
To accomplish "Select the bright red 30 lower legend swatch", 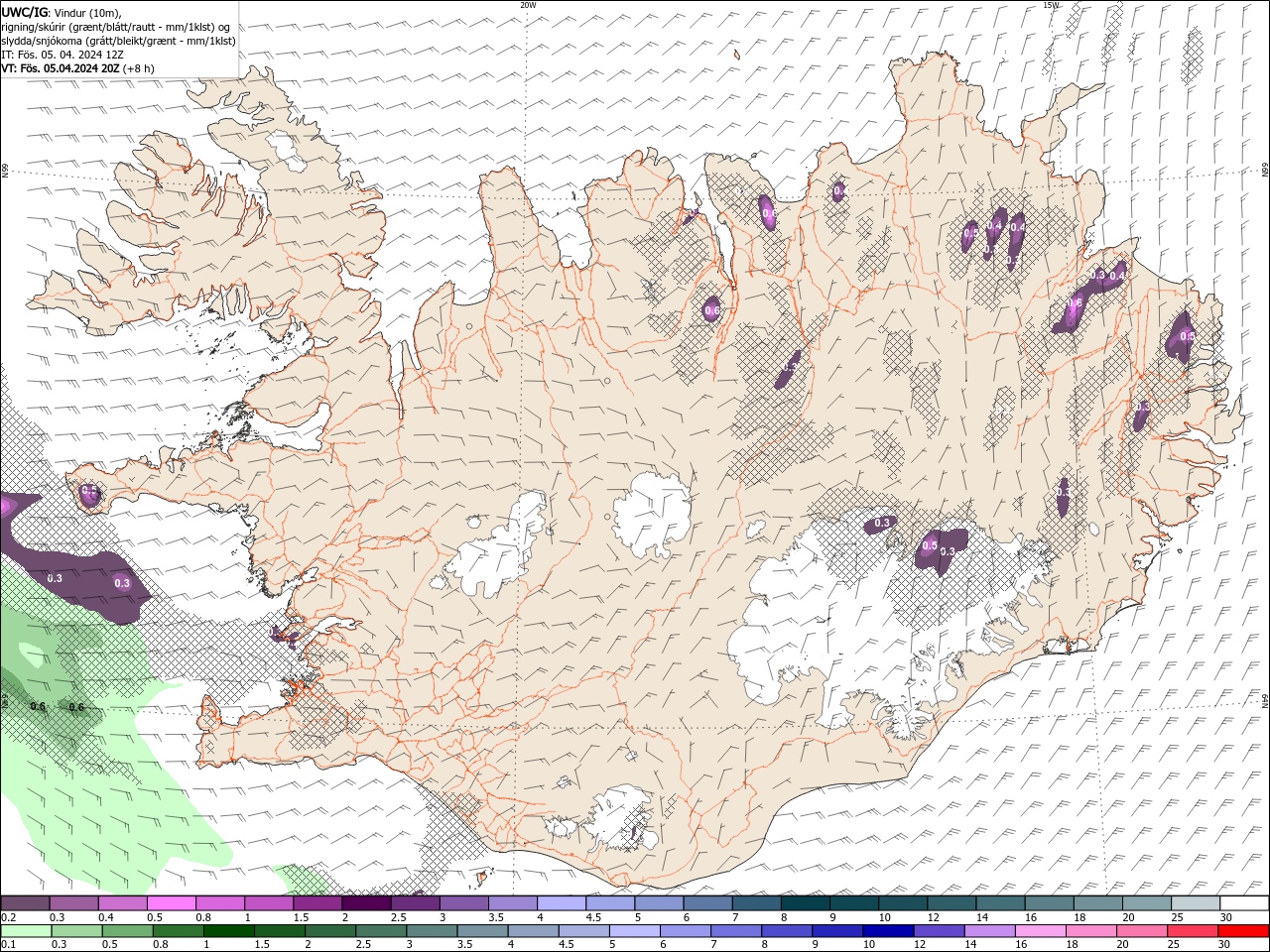I will point(1244,931).
